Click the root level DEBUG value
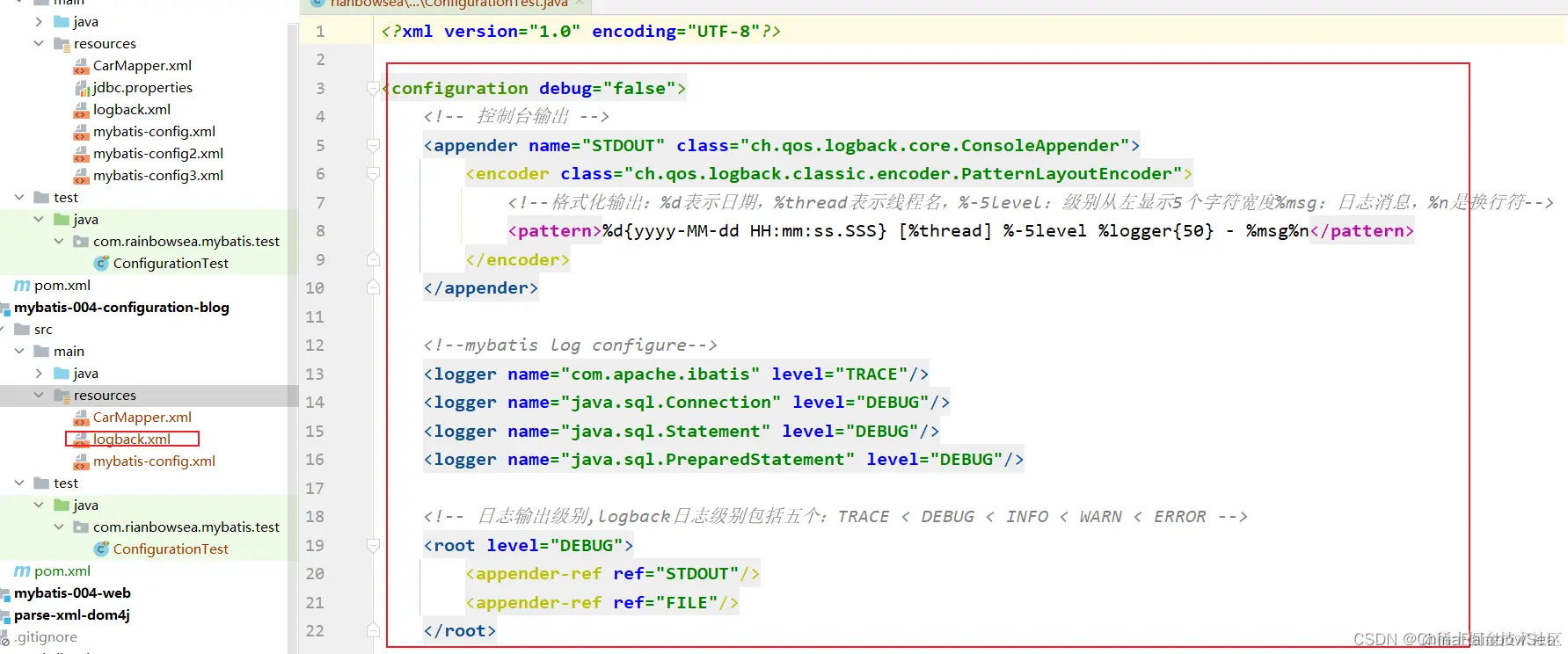This screenshot has width=1568, height=654. click(587, 546)
